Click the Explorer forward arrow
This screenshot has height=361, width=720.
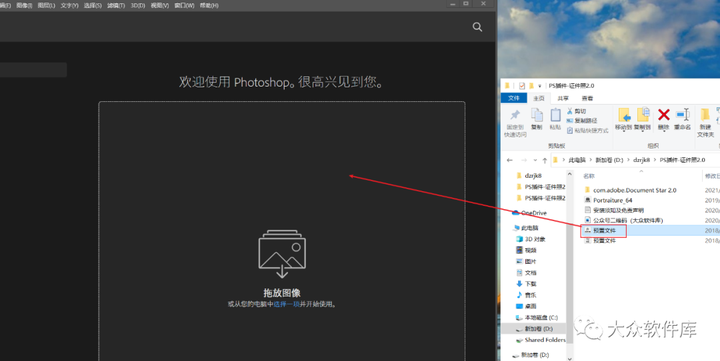pos(524,160)
